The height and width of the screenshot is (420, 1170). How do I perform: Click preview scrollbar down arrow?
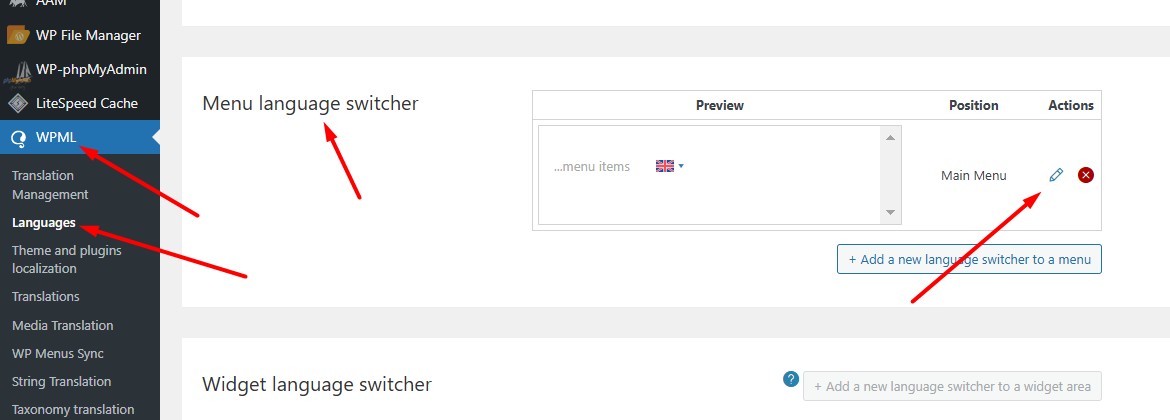coord(889,213)
